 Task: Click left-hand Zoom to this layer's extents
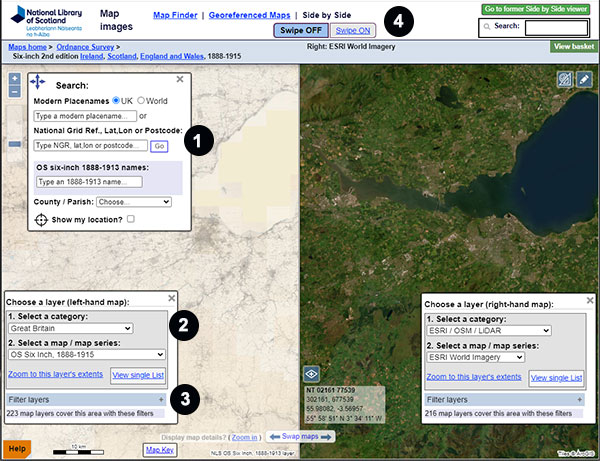pos(55,374)
